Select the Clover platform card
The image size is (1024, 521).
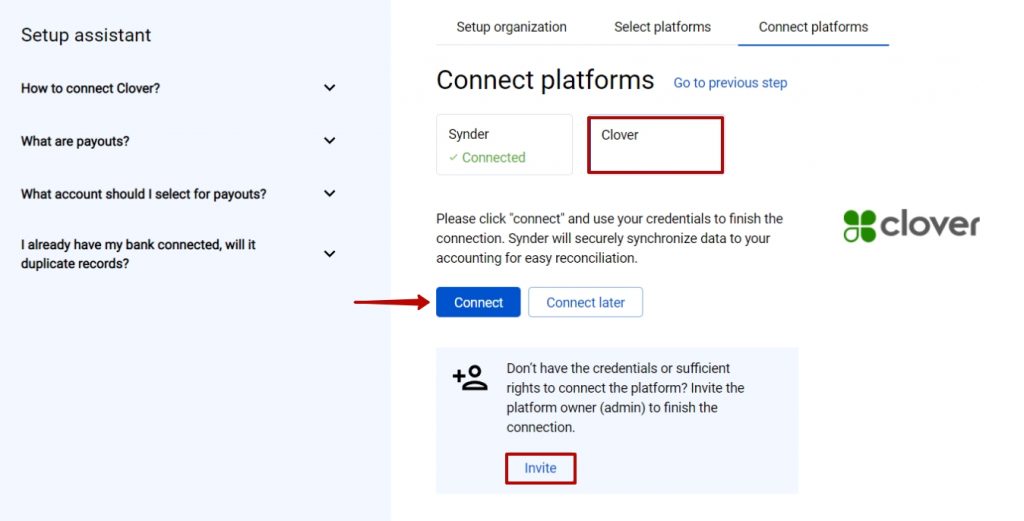pyautogui.click(x=655, y=145)
